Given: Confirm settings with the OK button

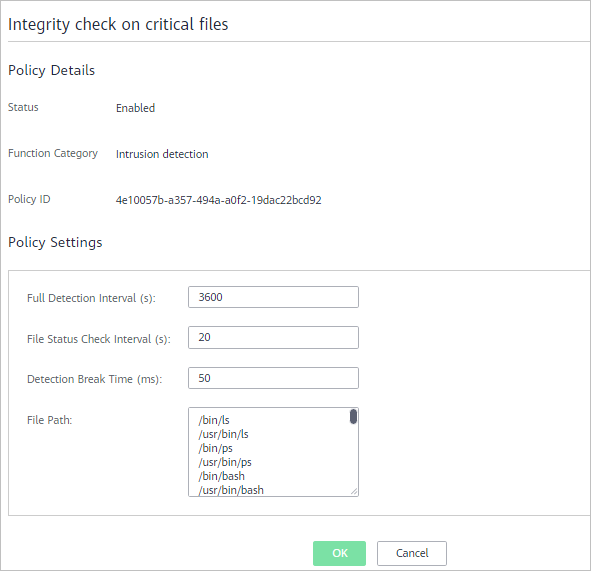Looking at the screenshot, I should click(x=339, y=553).
